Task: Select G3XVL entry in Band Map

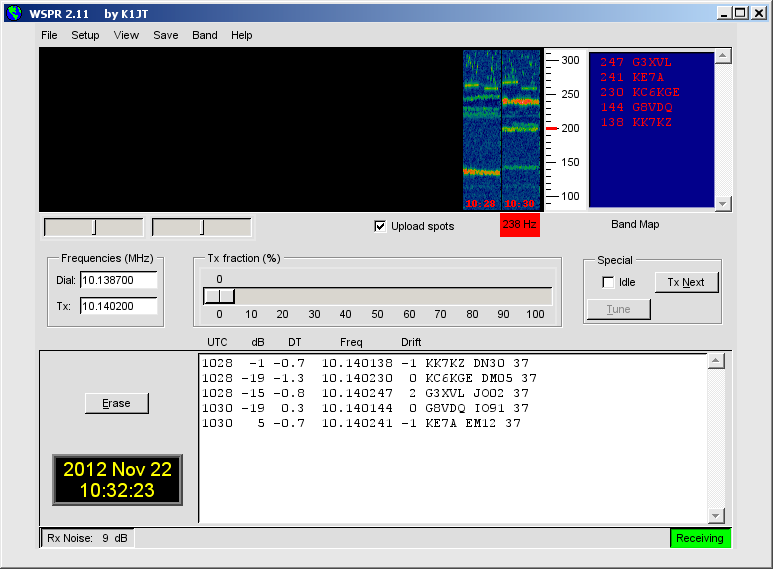Action: pyautogui.click(x=636, y=62)
